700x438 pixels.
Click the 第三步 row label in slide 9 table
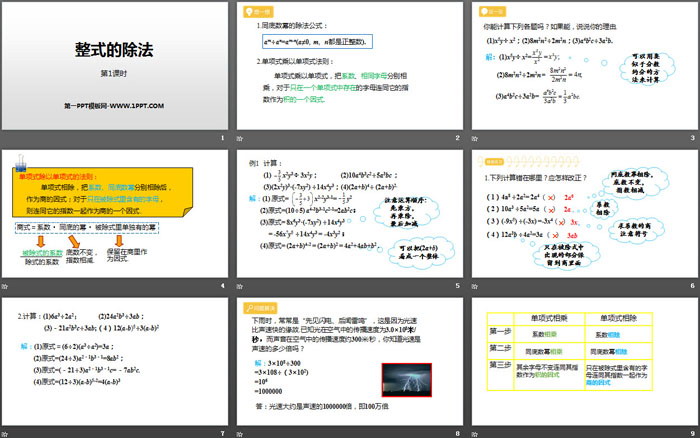click(x=498, y=365)
